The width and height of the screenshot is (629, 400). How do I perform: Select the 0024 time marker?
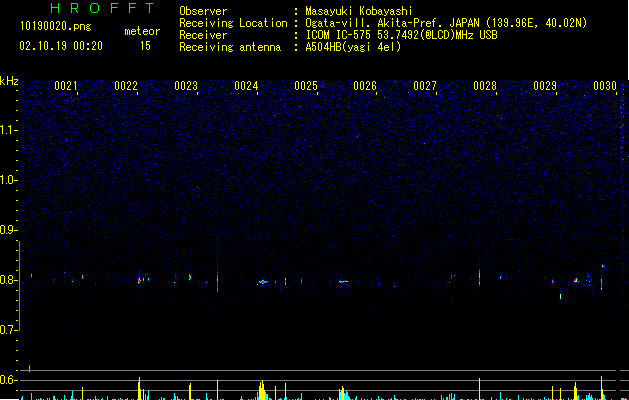point(246,86)
